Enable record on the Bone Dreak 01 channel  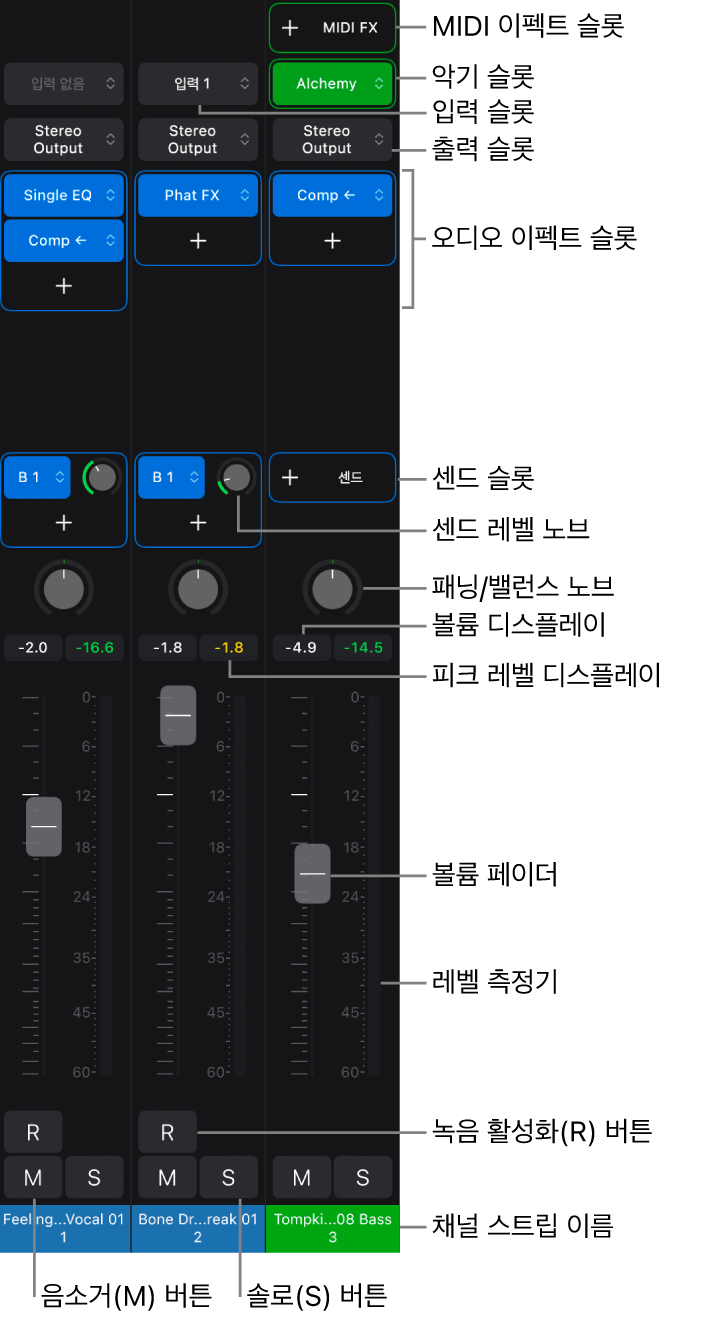pyautogui.click(x=167, y=1132)
